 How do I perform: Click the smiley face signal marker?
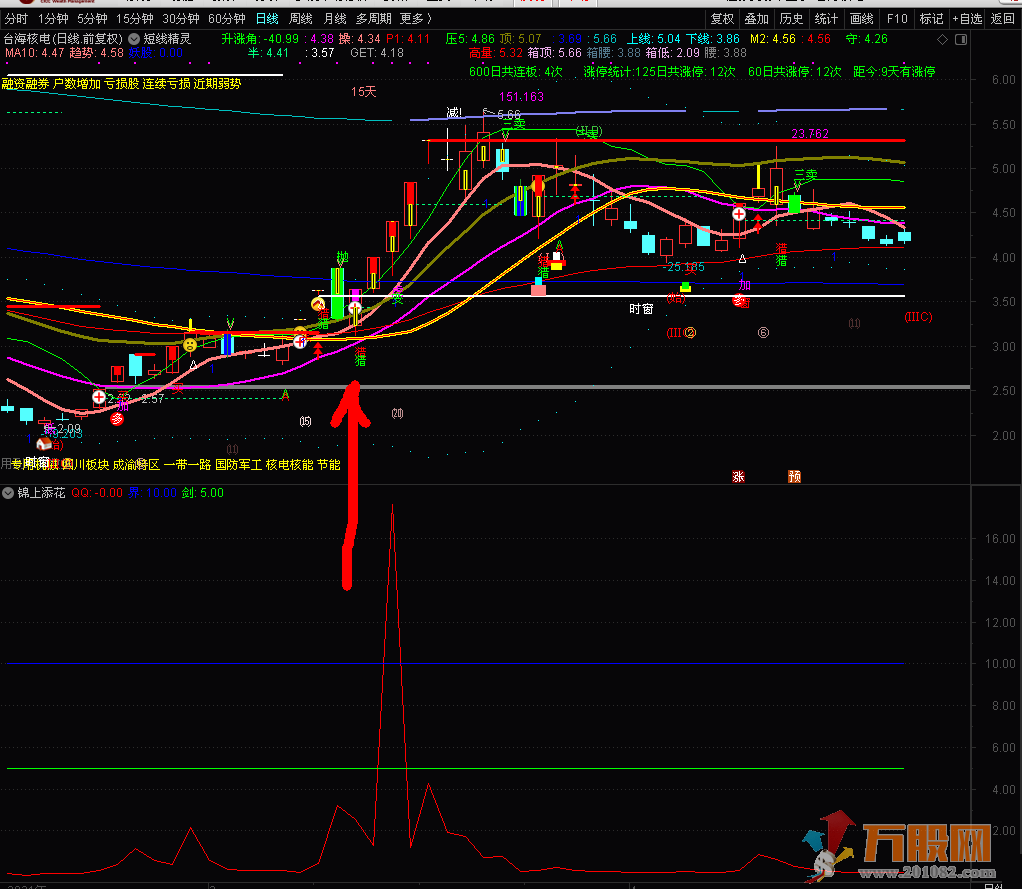click(190, 345)
